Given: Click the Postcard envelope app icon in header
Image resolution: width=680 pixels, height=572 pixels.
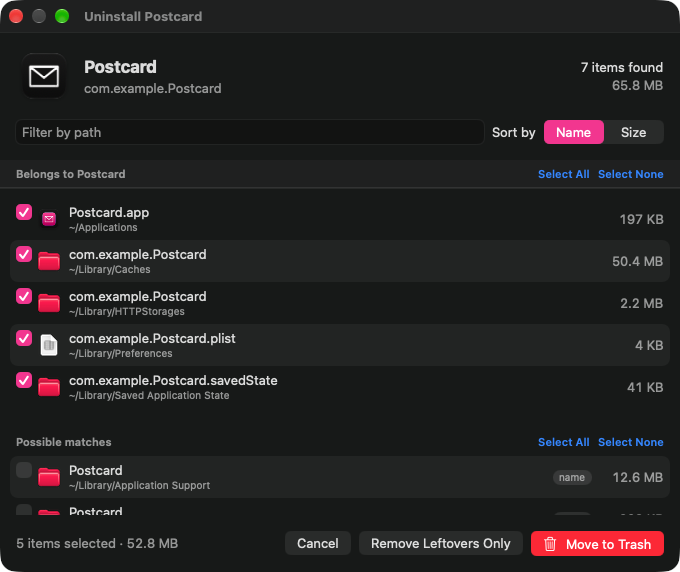Looking at the screenshot, I should point(44,76).
